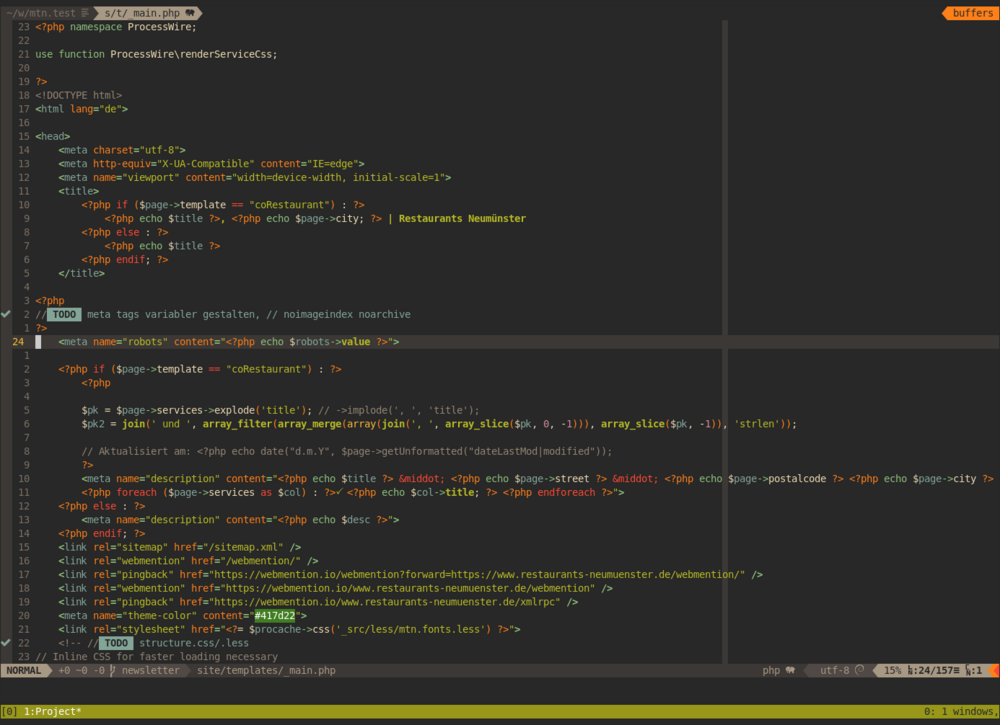Click the Debian swirl icon beside utf-8
Viewport: 1000px width, 725px height.
coord(859,670)
